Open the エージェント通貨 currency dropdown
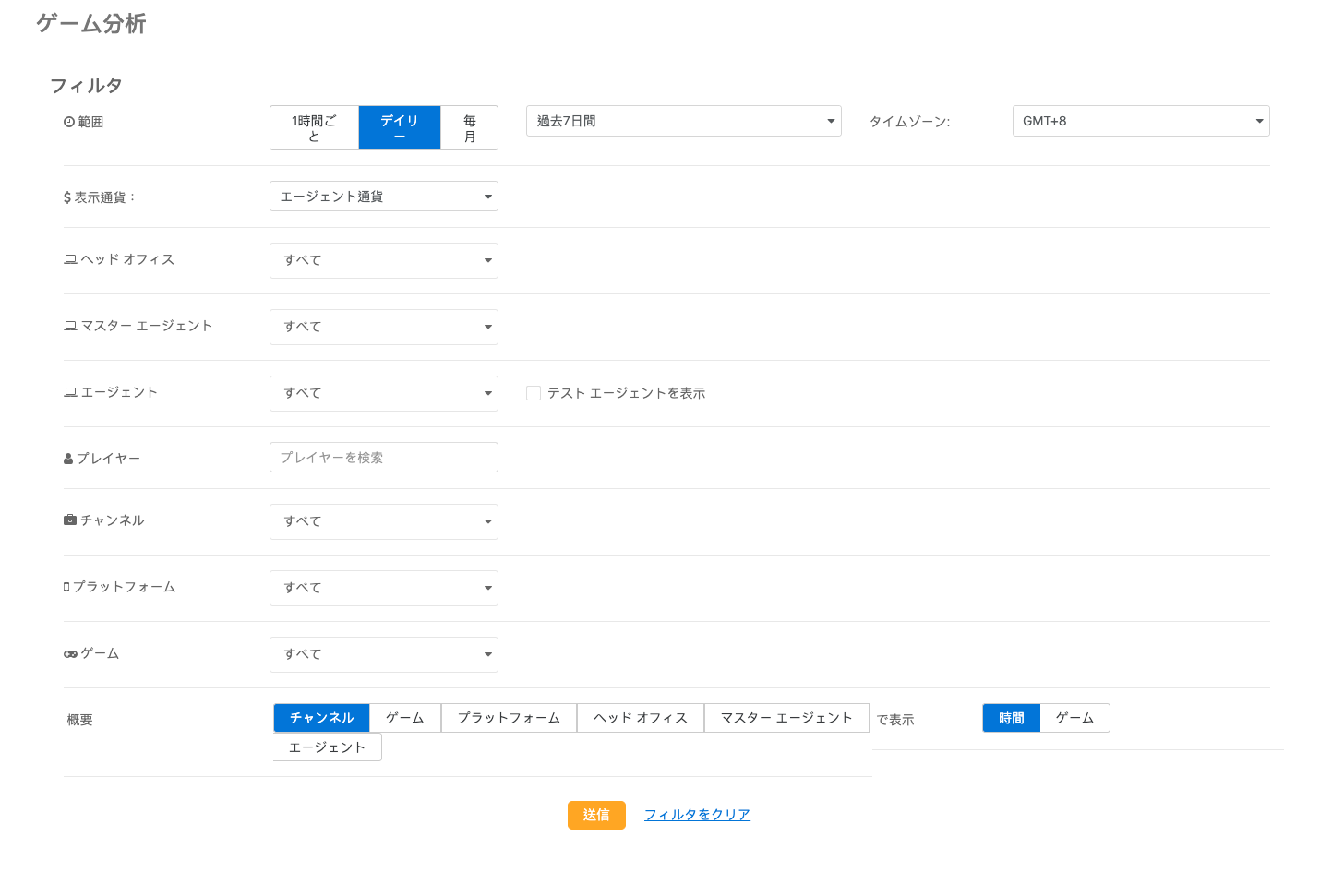Viewport: 1320px width, 896px height. [x=383, y=197]
